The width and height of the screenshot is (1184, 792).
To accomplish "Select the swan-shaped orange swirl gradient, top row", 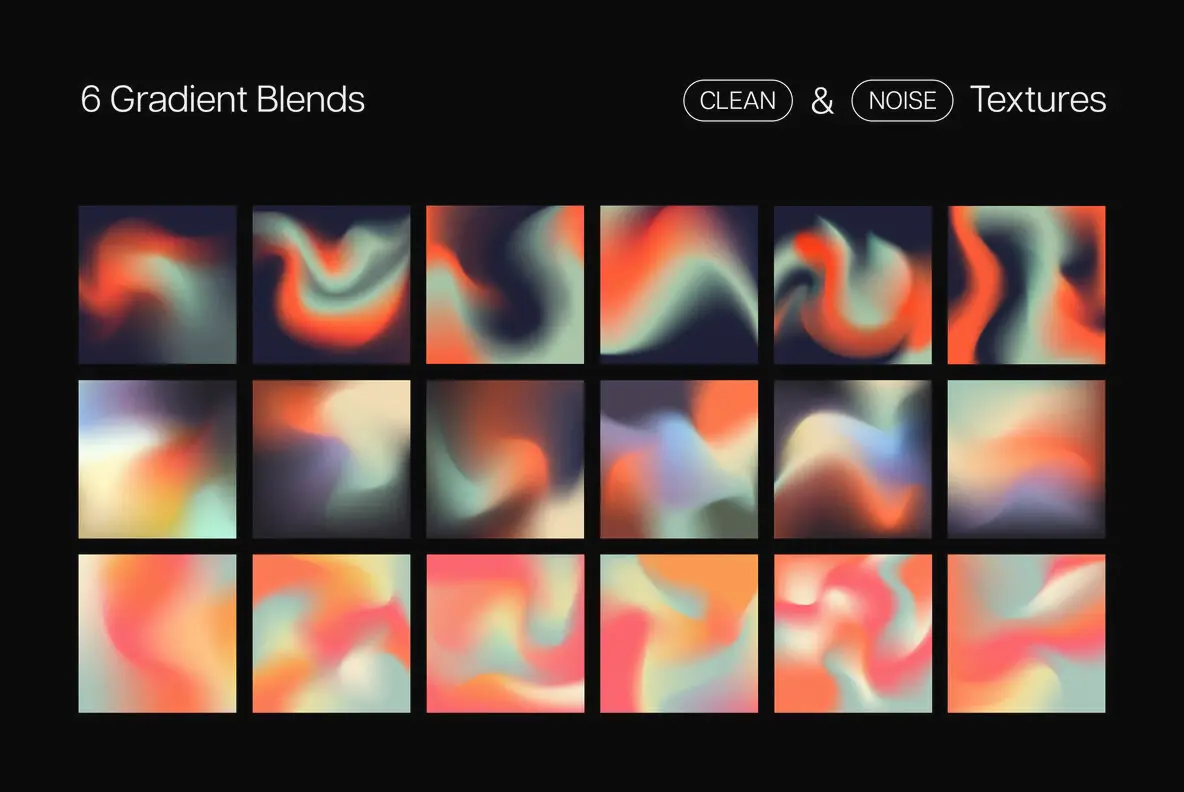I will (x=331, y=284).
